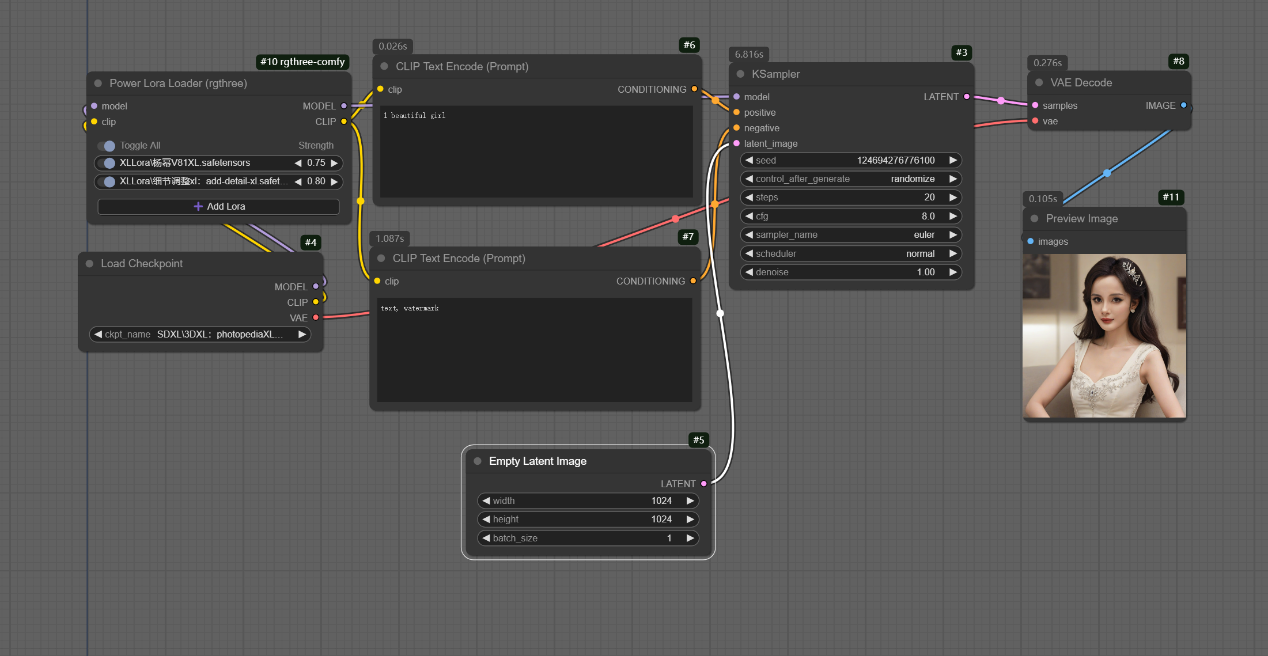1268x656 pixels.
Task: Click the generated portrait in Preview Image
Action: [x=1103, y=335]
